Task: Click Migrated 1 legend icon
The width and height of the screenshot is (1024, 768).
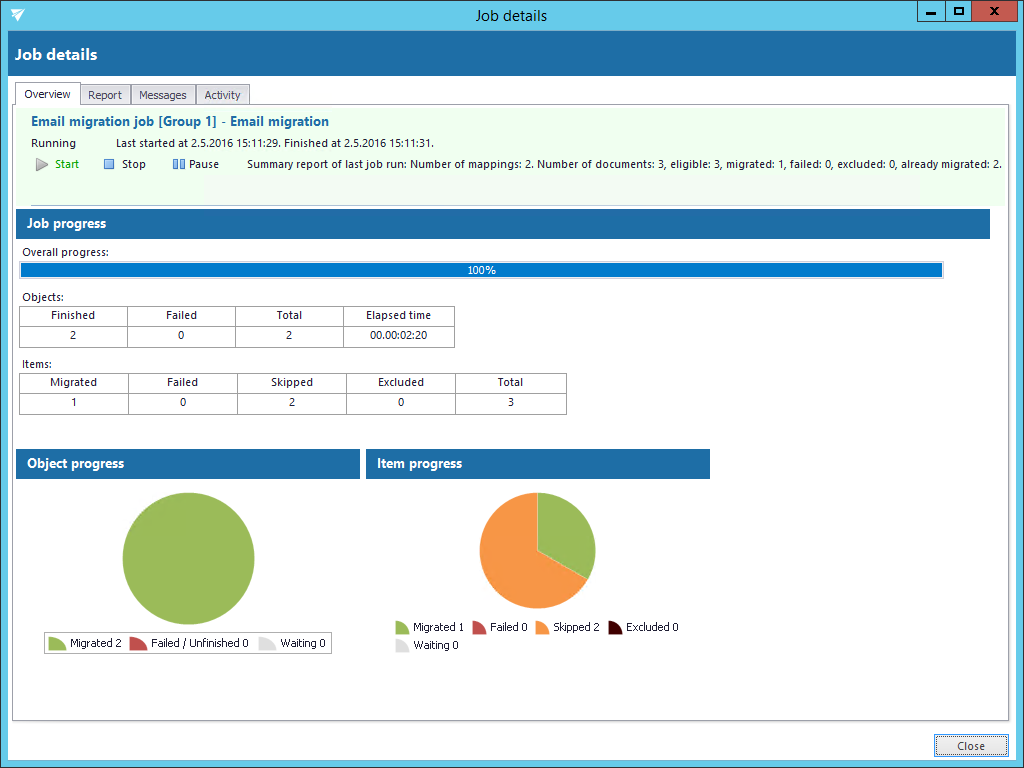Action: pos(402,627)
